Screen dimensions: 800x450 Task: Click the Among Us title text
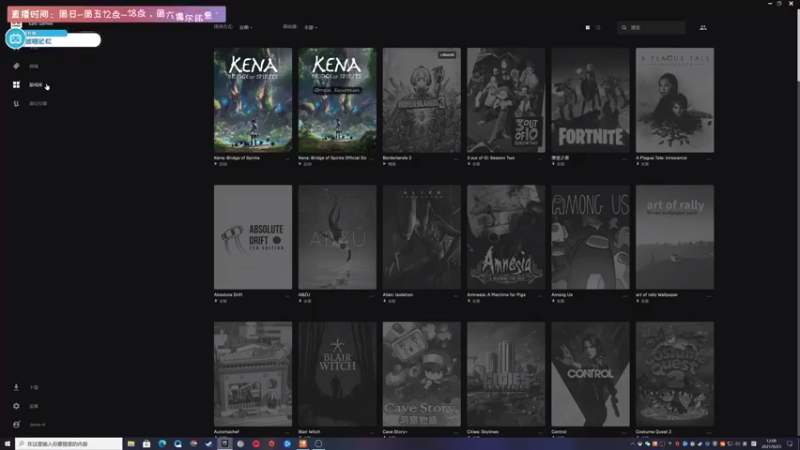pyautogui.click(x=562, y=295)
